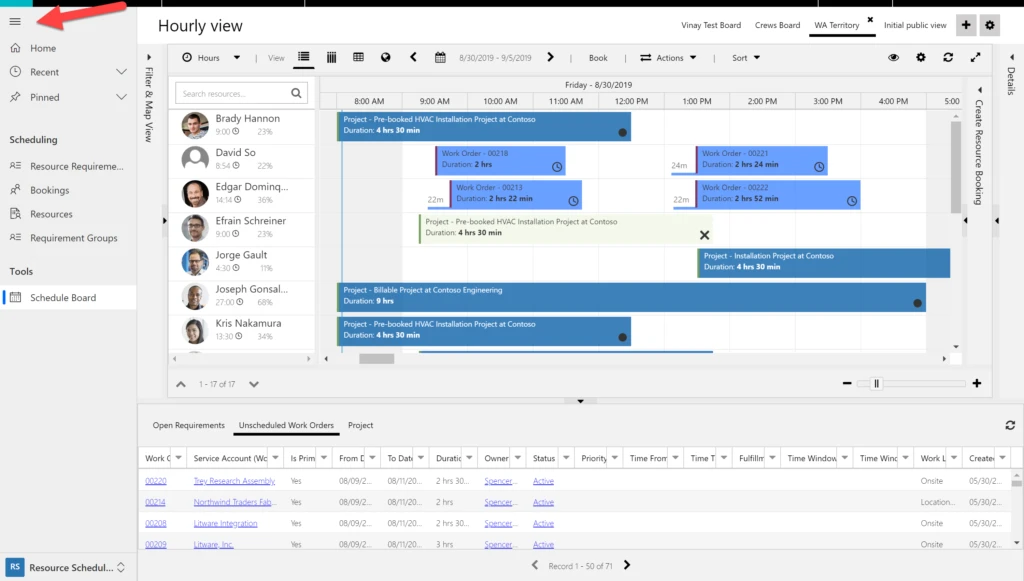This screenshot has width=1024, height=581.
Task: Open work order 00220 link
Action: [x=155, y=481]
